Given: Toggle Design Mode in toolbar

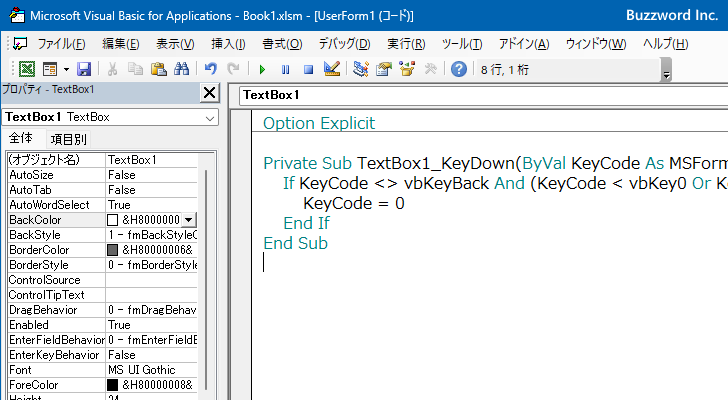Looking at the screenshot, I should [x=332, y=69].
